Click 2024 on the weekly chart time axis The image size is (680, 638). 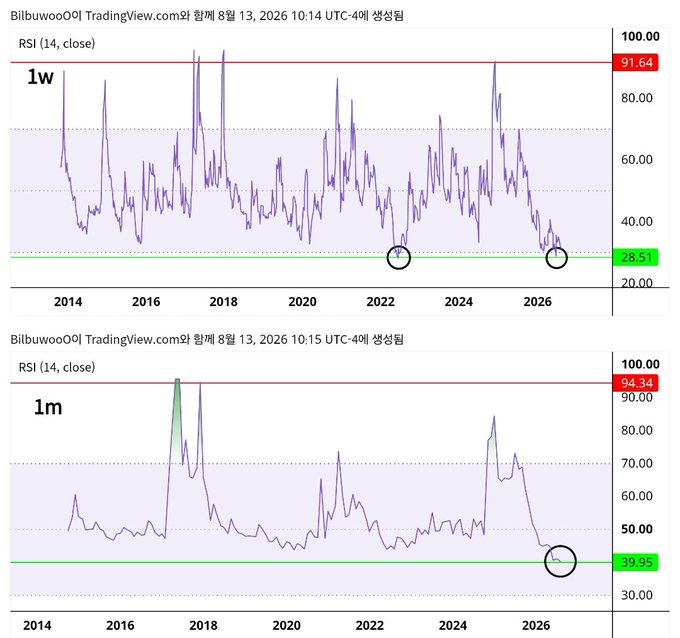(x=458, y=302)
